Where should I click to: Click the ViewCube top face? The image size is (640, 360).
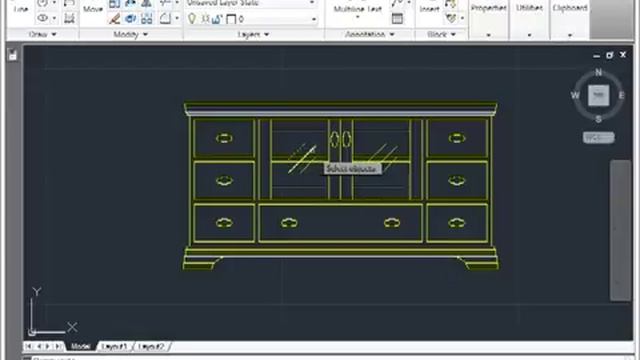click(x=598, y=95)
